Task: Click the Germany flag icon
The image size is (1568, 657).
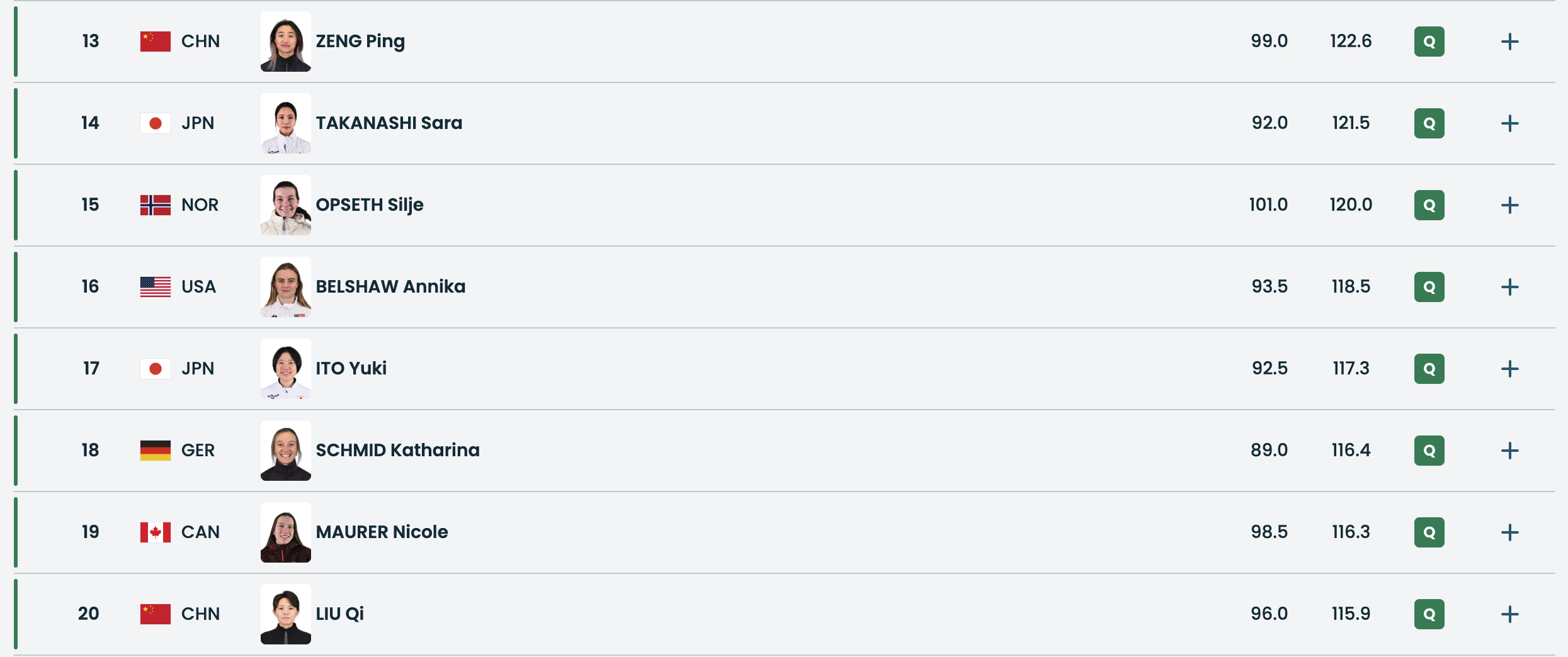Action: [x=155, y=451]
